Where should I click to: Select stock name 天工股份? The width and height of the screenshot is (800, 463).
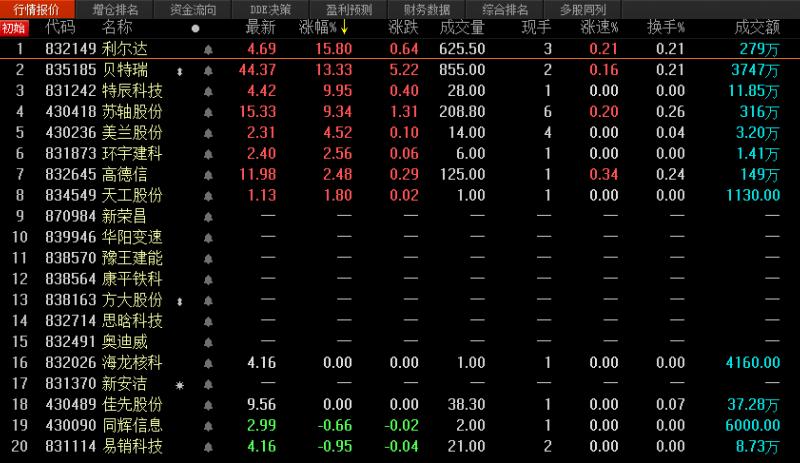[x=132, y=196]
